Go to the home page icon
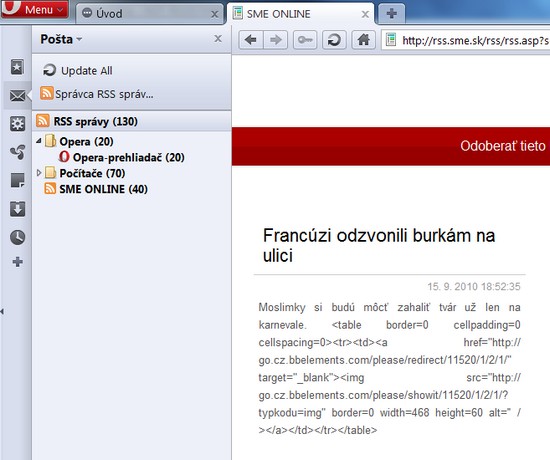Viewport: 550px width, 460px height. pos(363,40)
